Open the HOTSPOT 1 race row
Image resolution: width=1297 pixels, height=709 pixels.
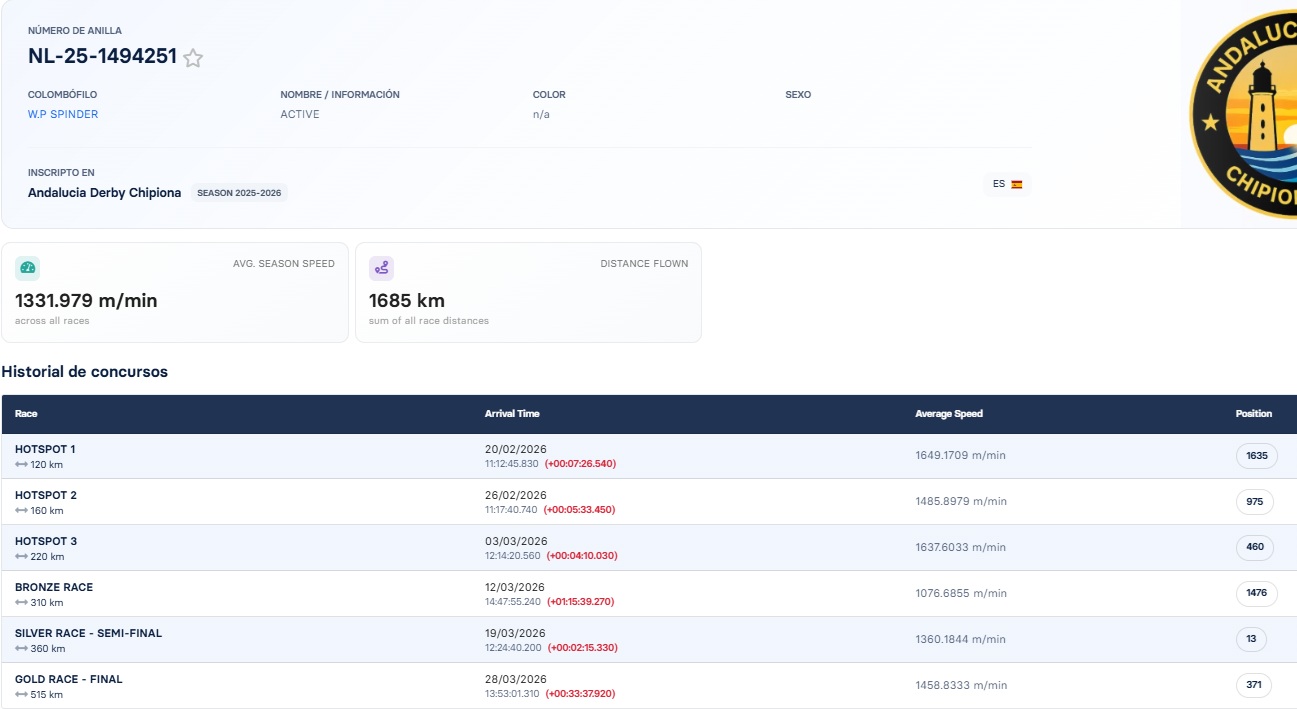click(649, 456)
